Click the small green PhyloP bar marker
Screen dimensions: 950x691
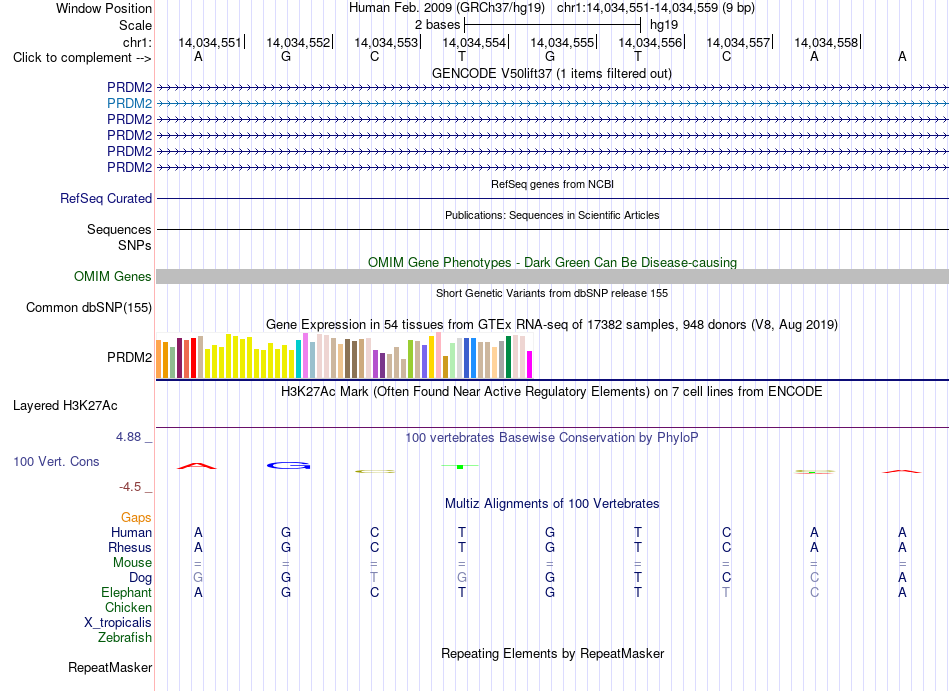(x=460, y=466)
